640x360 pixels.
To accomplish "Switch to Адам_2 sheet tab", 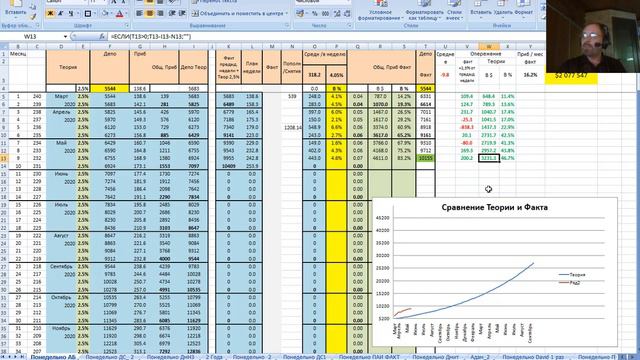I will click(480, 357).
